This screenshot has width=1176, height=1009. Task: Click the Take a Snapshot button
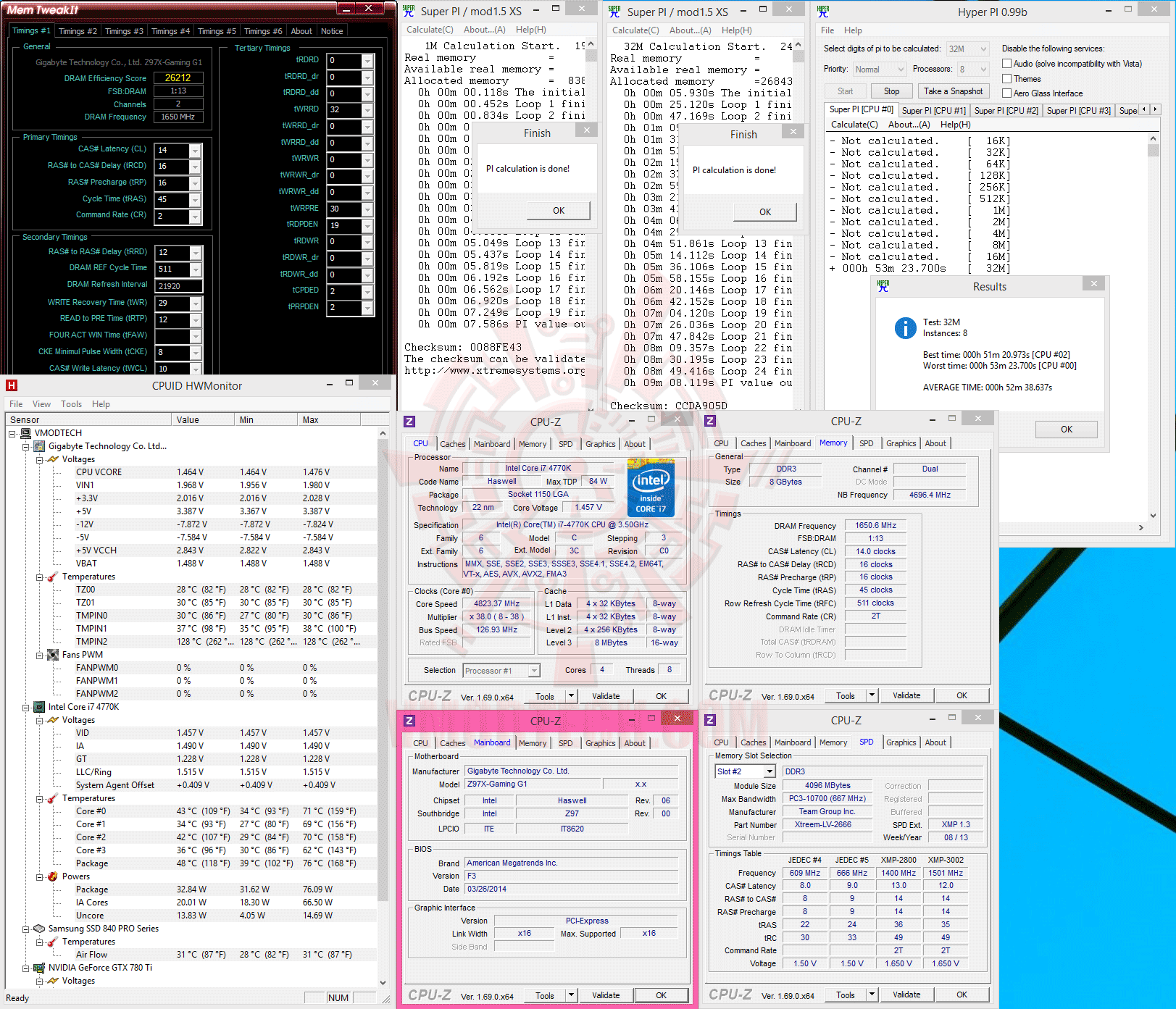pyautogui.click(x=953, y=91)
